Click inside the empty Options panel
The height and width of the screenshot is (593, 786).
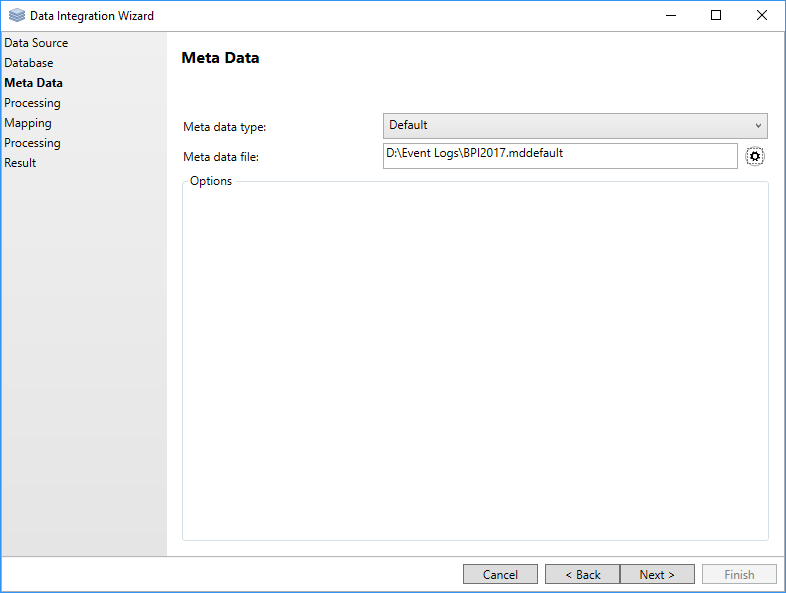pos(475,360)
